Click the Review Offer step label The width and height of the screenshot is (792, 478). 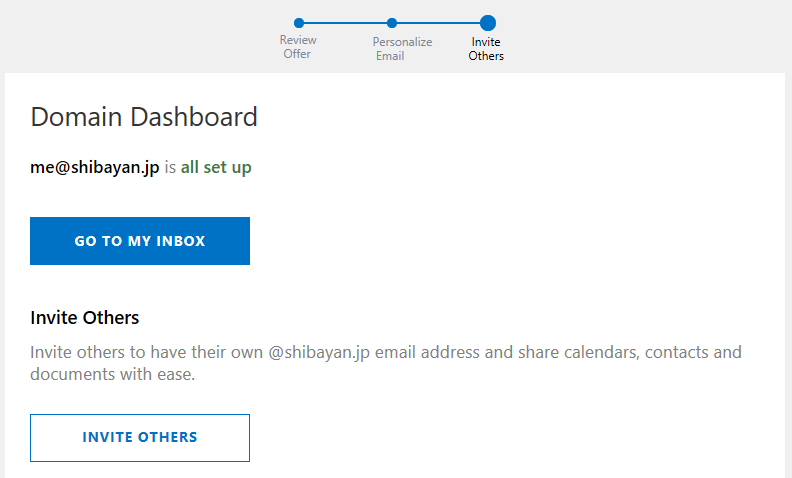click(298, 47)
